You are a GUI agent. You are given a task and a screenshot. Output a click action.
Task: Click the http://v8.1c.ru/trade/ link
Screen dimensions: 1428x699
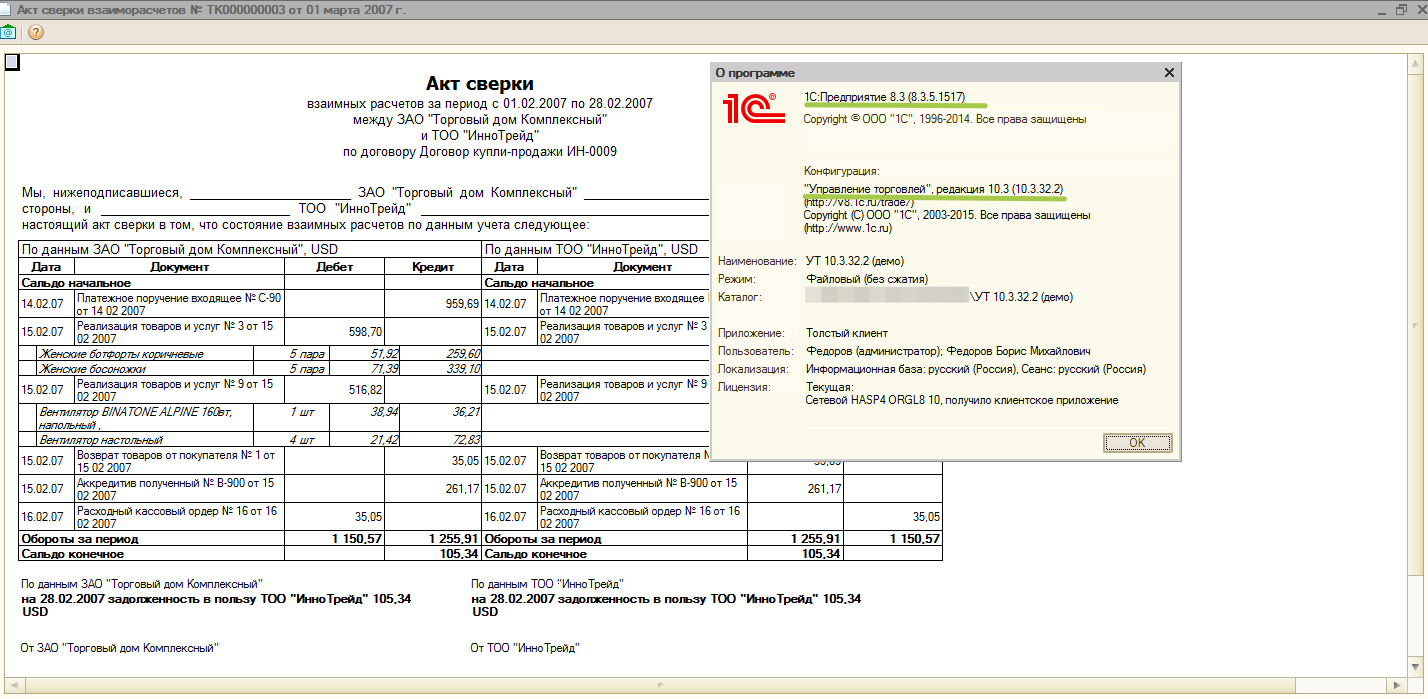[x=859, y=202]
